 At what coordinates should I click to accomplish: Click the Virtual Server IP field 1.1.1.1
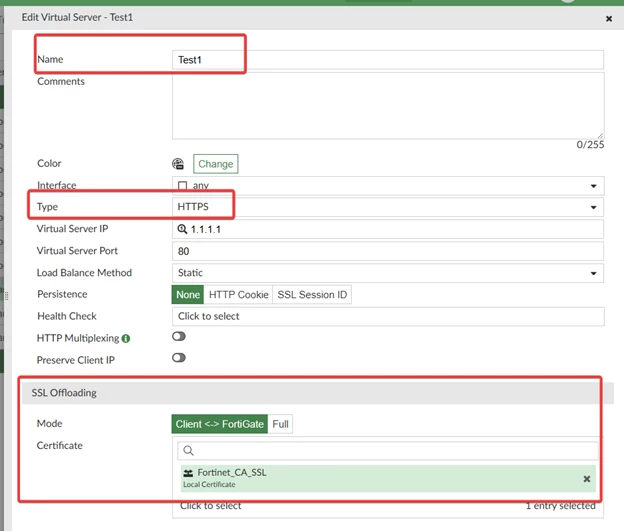click(x=388, y=229)
